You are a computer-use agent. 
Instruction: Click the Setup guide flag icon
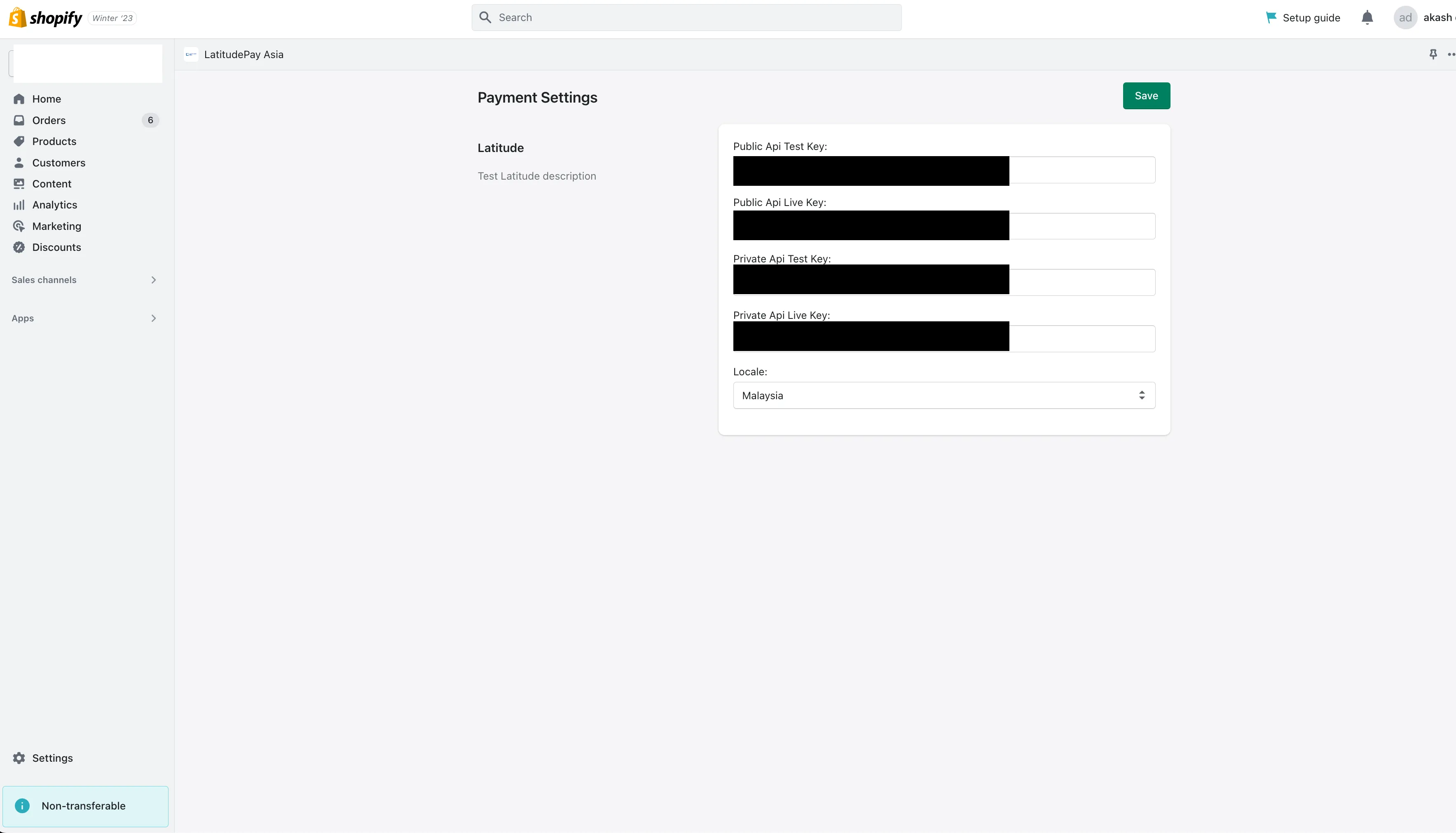1271,18
